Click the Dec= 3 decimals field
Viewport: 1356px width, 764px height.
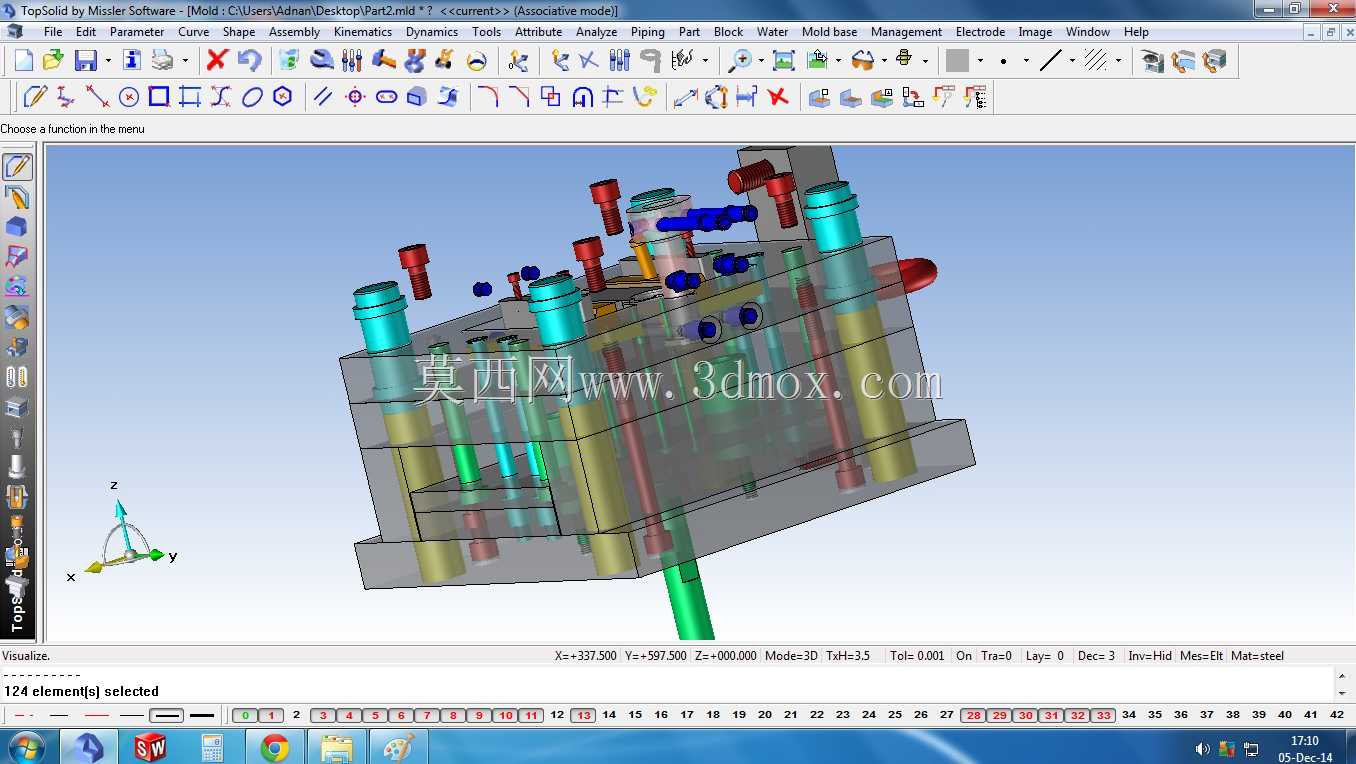coord(1096,656)
